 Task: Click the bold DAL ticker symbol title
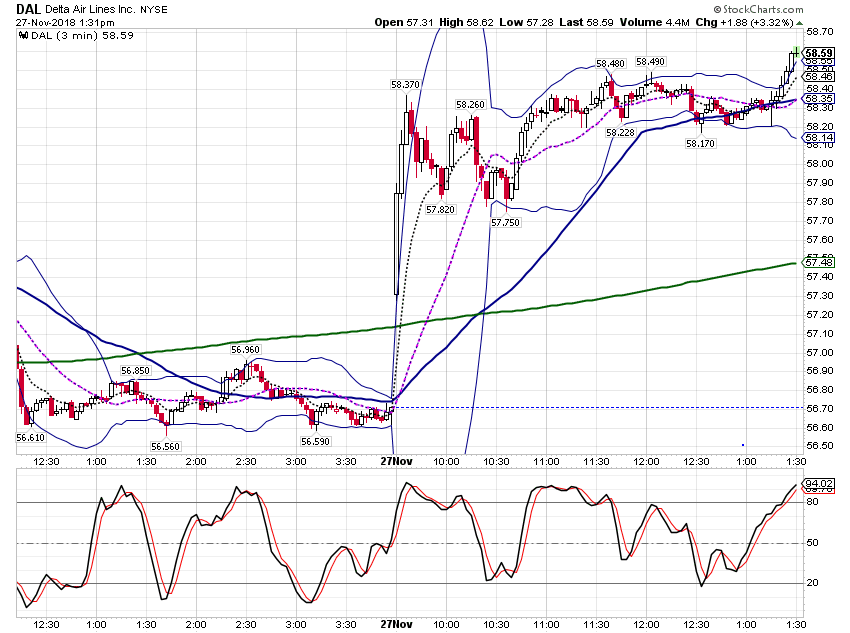(28, 9)
